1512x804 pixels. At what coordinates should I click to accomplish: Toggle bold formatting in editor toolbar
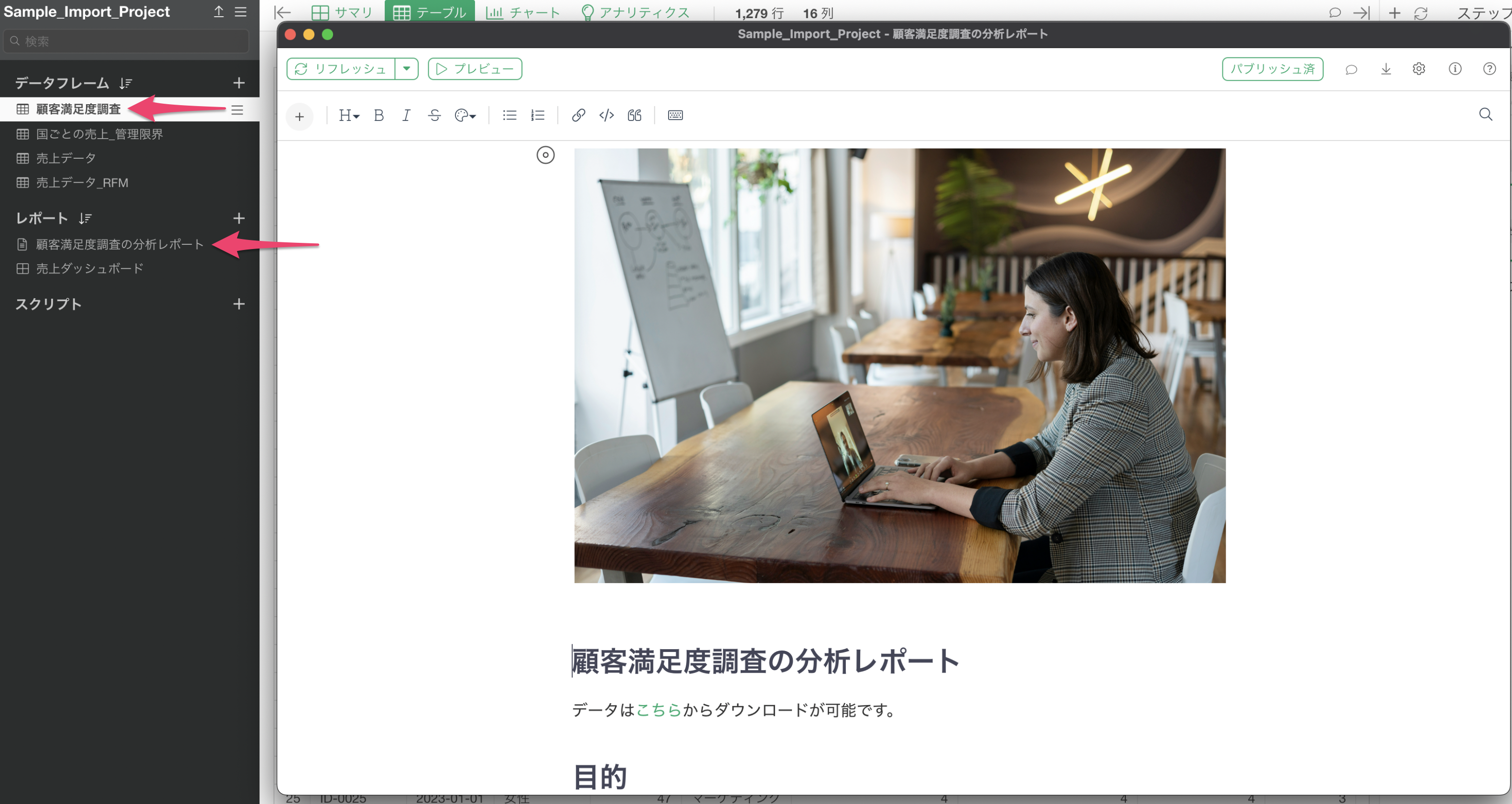click(x=378, y=115)
